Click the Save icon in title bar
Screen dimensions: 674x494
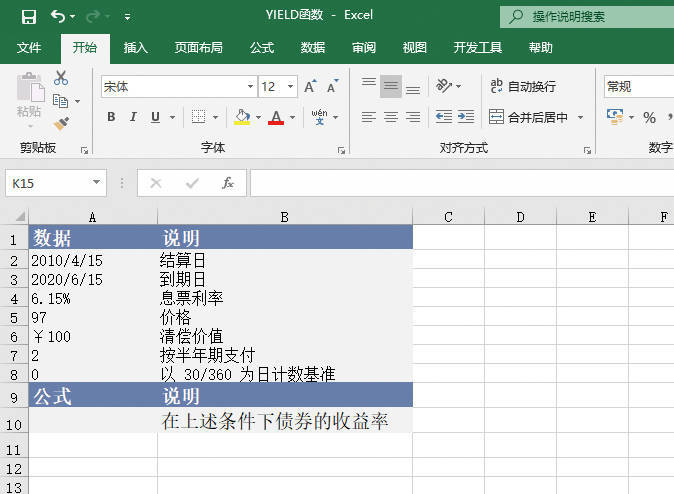coord(28,16)
